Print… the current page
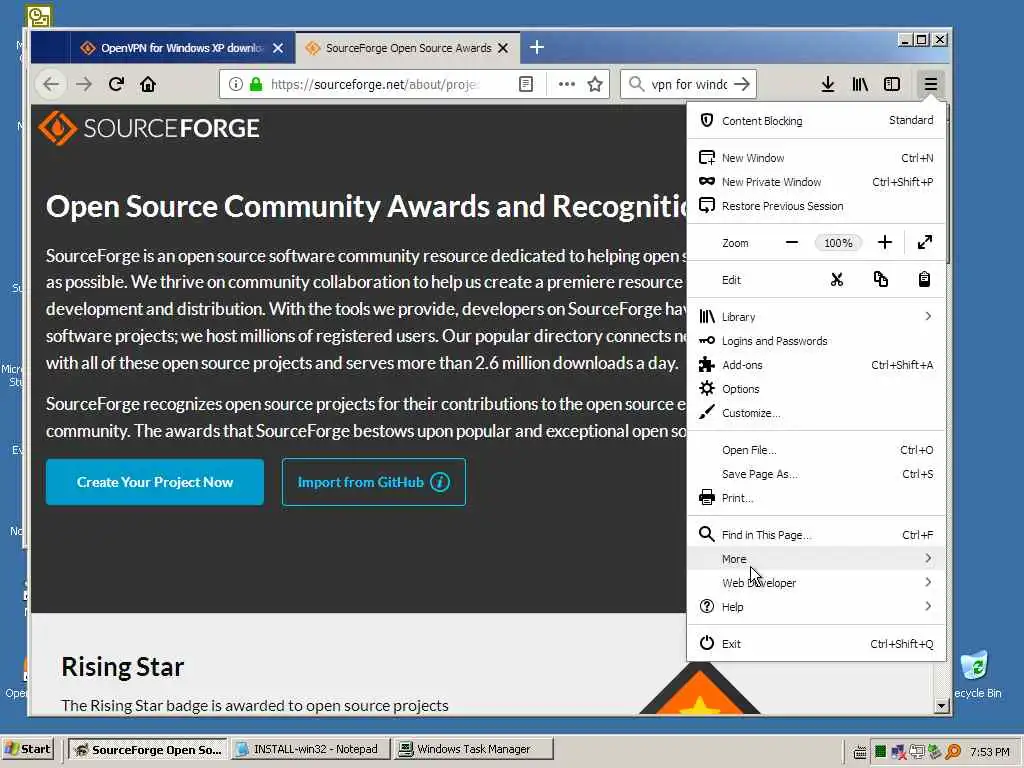 [x=816, y=498]
